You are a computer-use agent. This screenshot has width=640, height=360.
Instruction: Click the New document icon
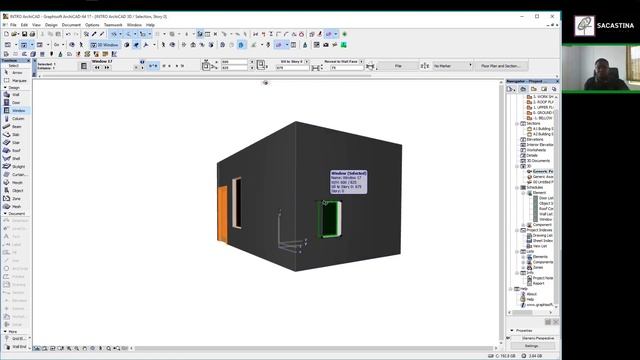pos(6,34)
